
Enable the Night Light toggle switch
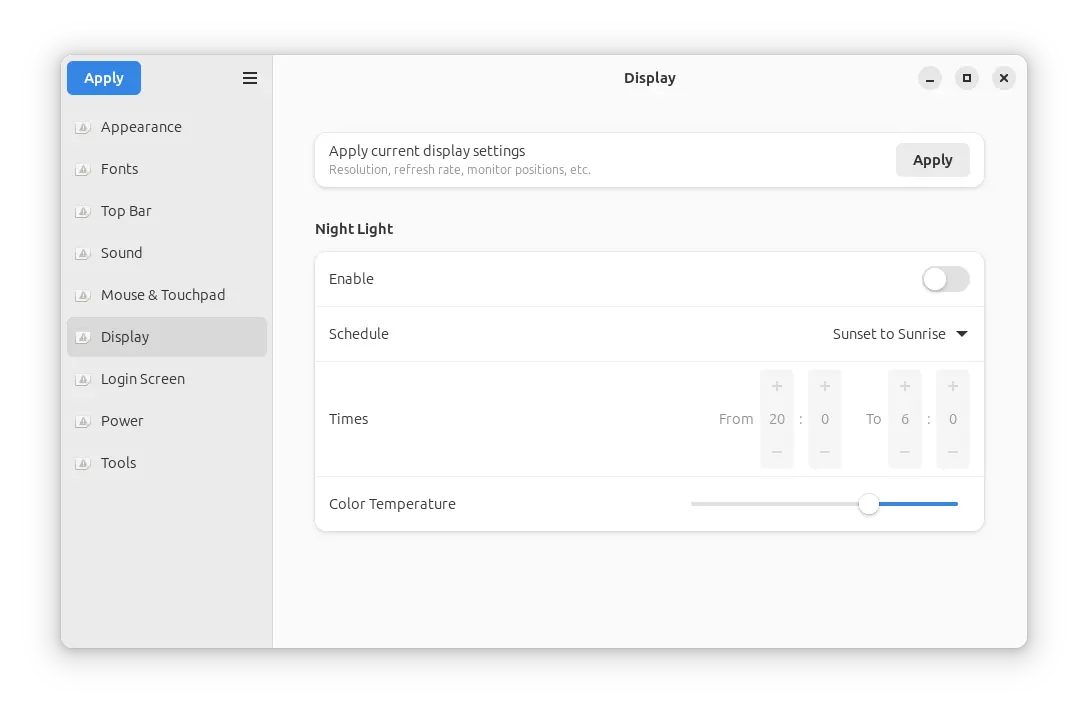[945, 279]
